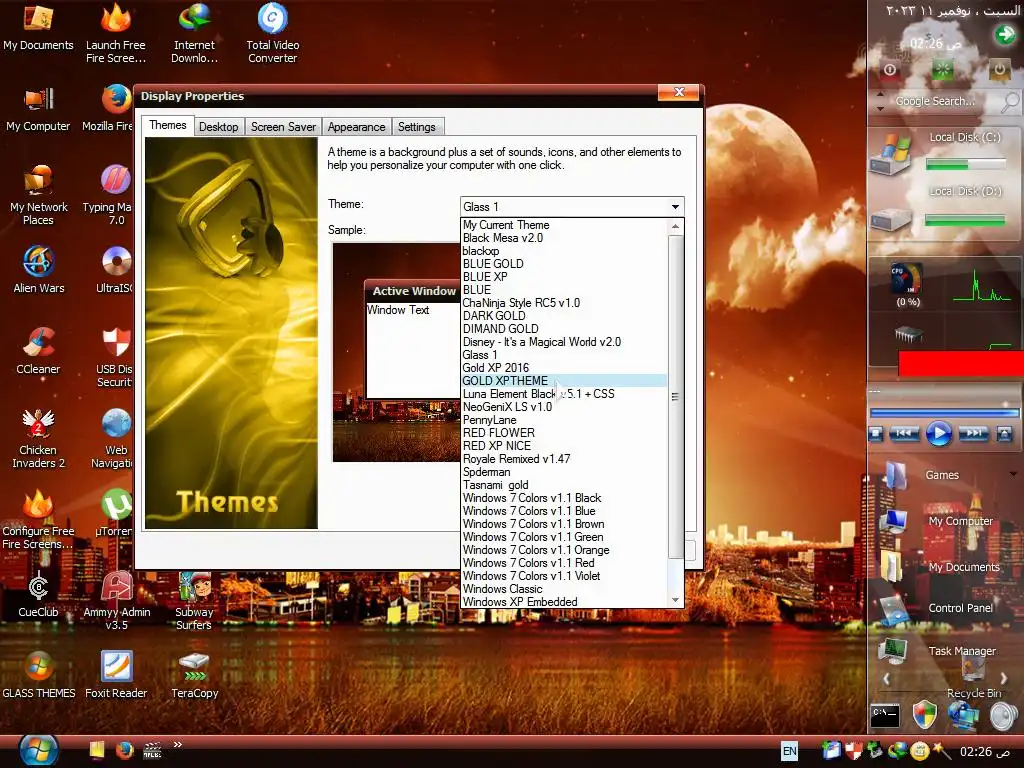Close the Display Properties dialog
This screenshot has height=768, width=1024.
pos(679,92)
